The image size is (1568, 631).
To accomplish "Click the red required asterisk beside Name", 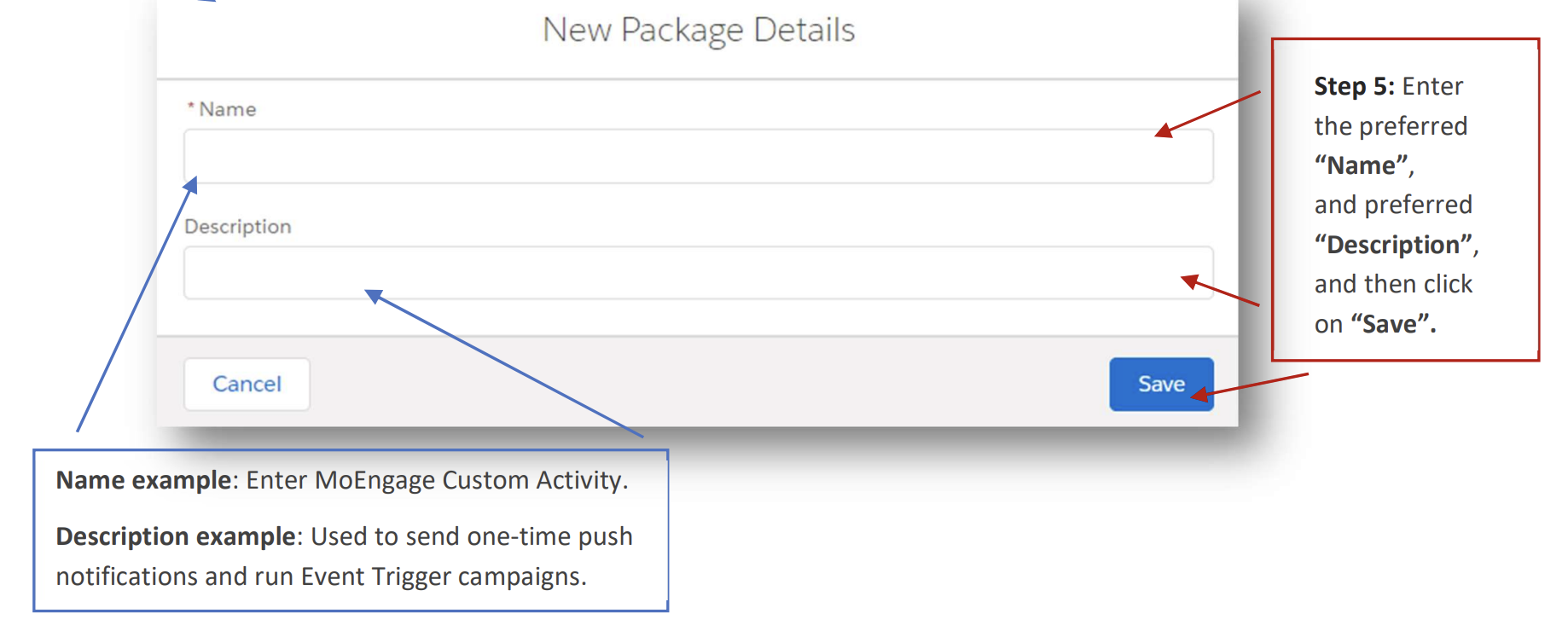I will tap(191, 107).
